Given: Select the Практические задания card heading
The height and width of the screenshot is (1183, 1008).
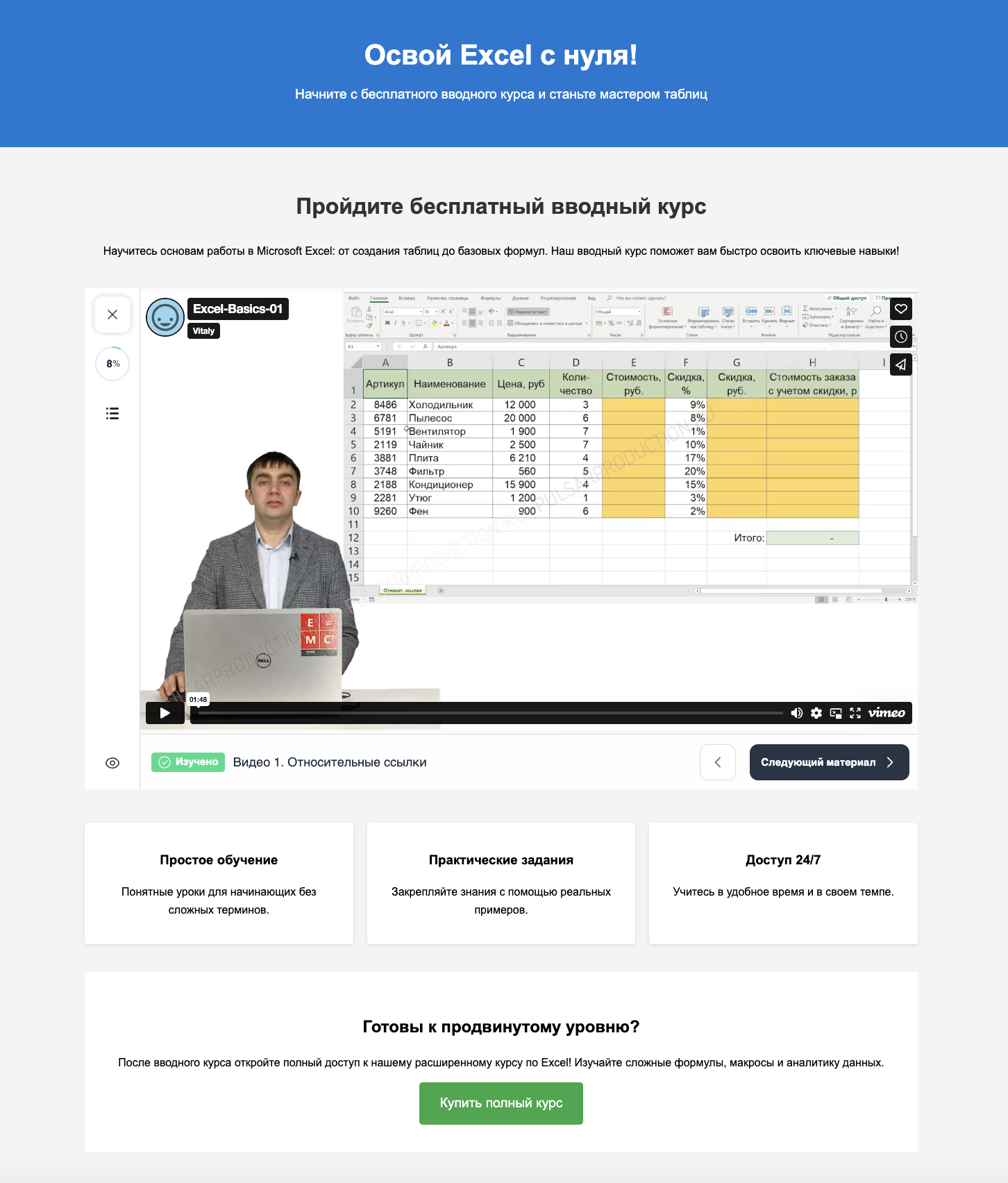Looking at the screenshot, I should [x=501, y=860].
